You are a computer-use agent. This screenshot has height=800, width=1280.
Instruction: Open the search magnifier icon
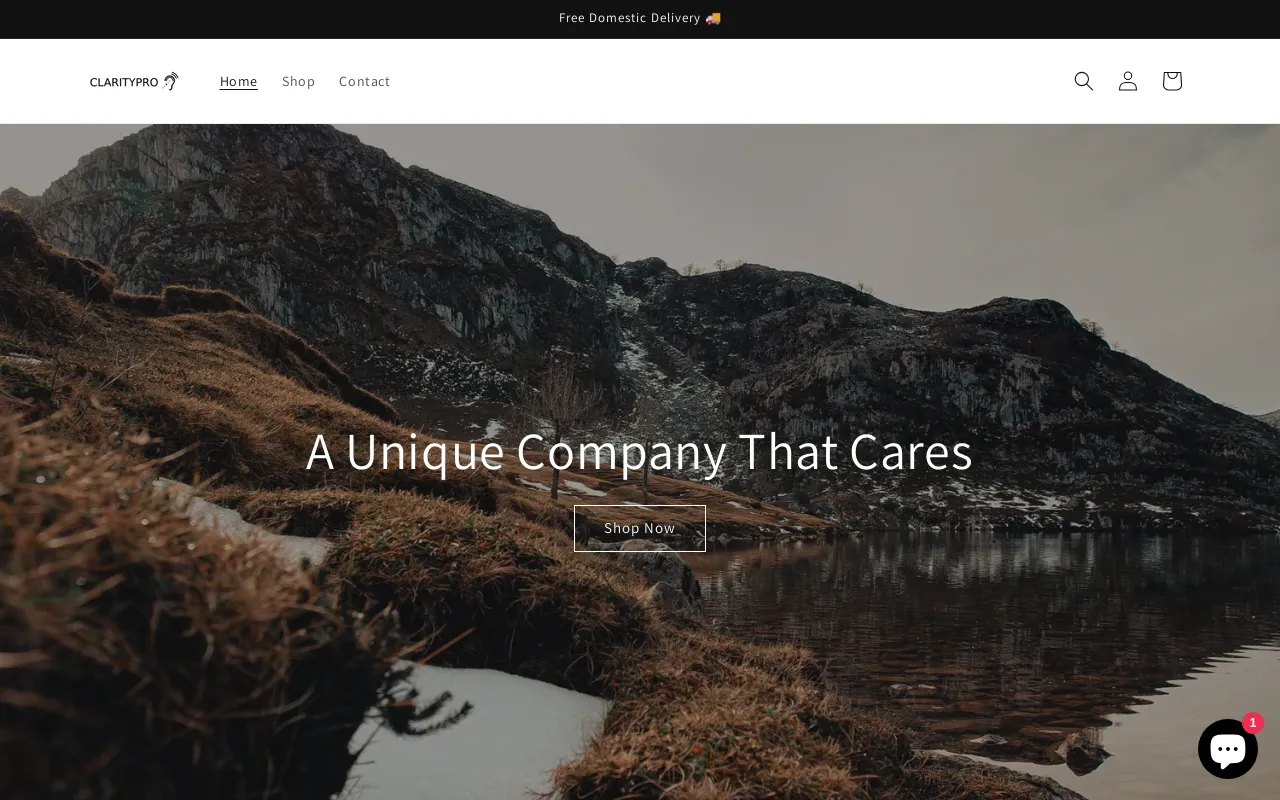coord(1083,81)
